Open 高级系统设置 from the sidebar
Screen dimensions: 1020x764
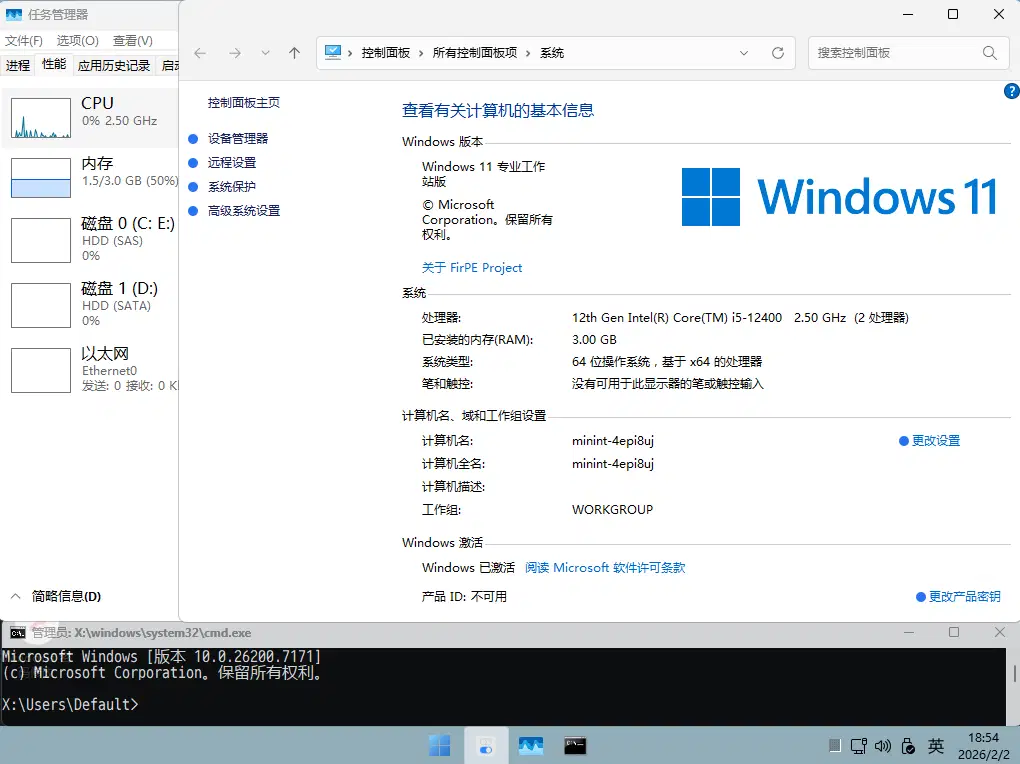coord(244,211)
